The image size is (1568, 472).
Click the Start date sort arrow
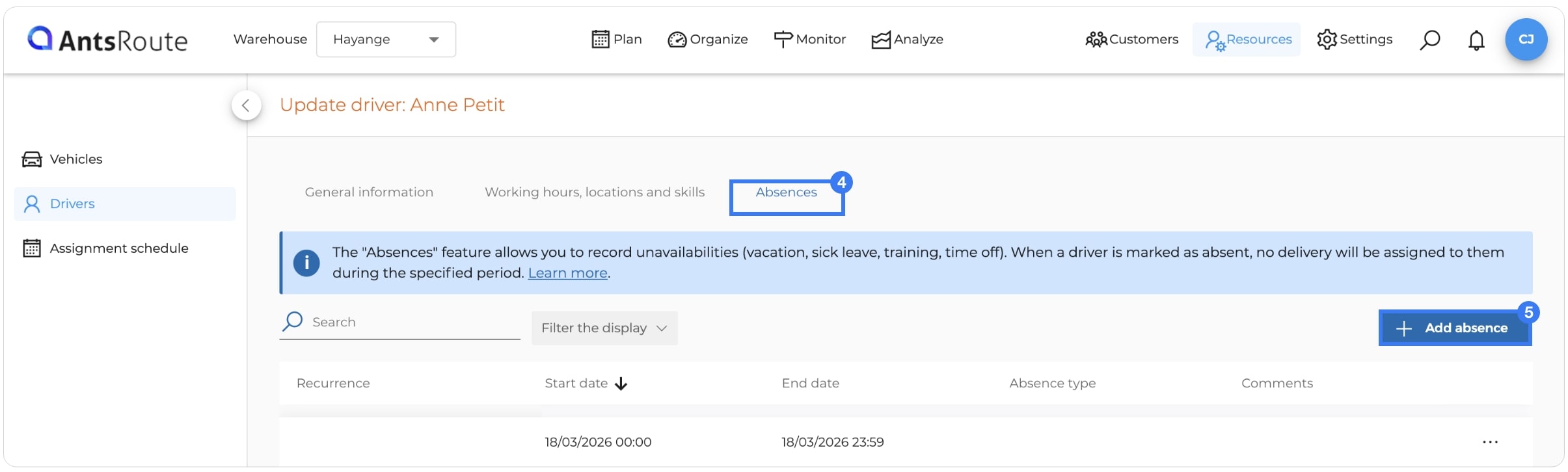tap(621, 384)
